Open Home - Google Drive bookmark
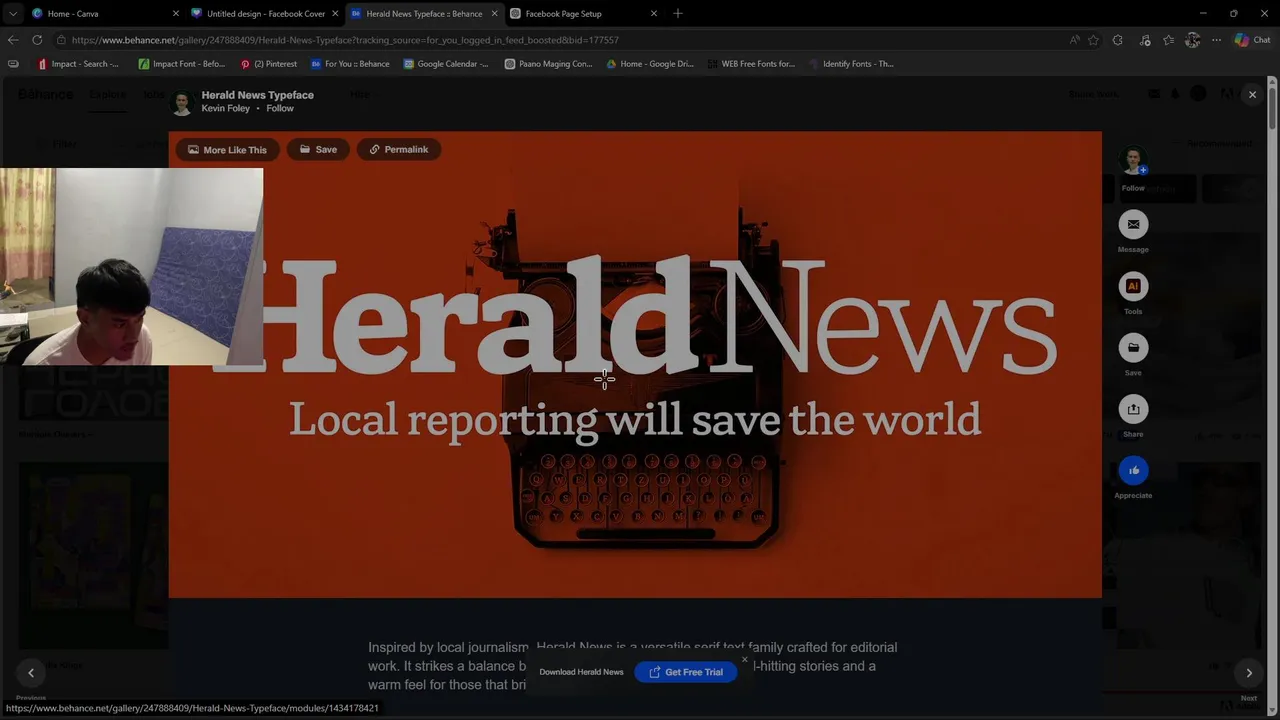The height and width of the screenshot is (720, 1280). click(649, 64)
